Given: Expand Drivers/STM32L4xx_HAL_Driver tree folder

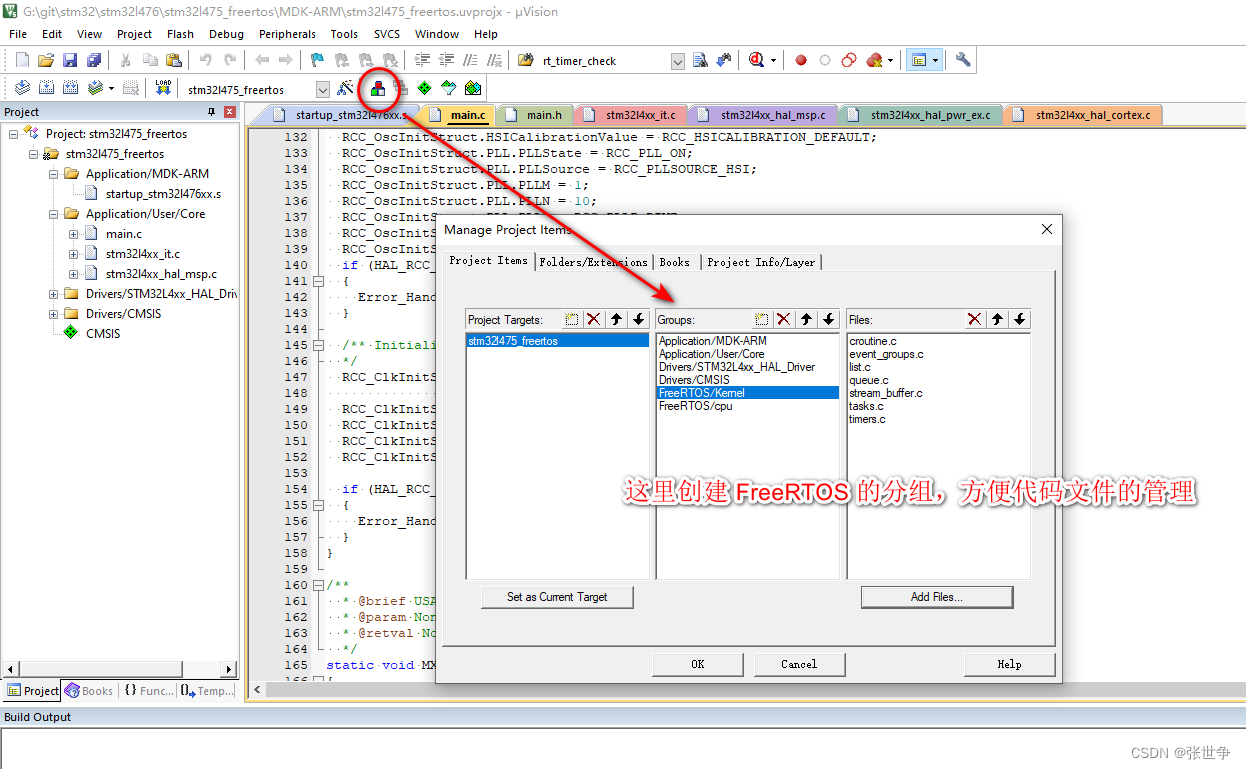Looking at the screenshot, I should pyautogui.click(x=53, y=294).
